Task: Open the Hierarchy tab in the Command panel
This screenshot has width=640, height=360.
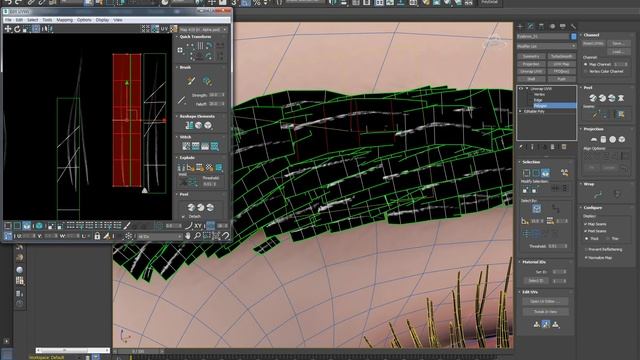Action: pyautogui.click(x=541, y=27)
